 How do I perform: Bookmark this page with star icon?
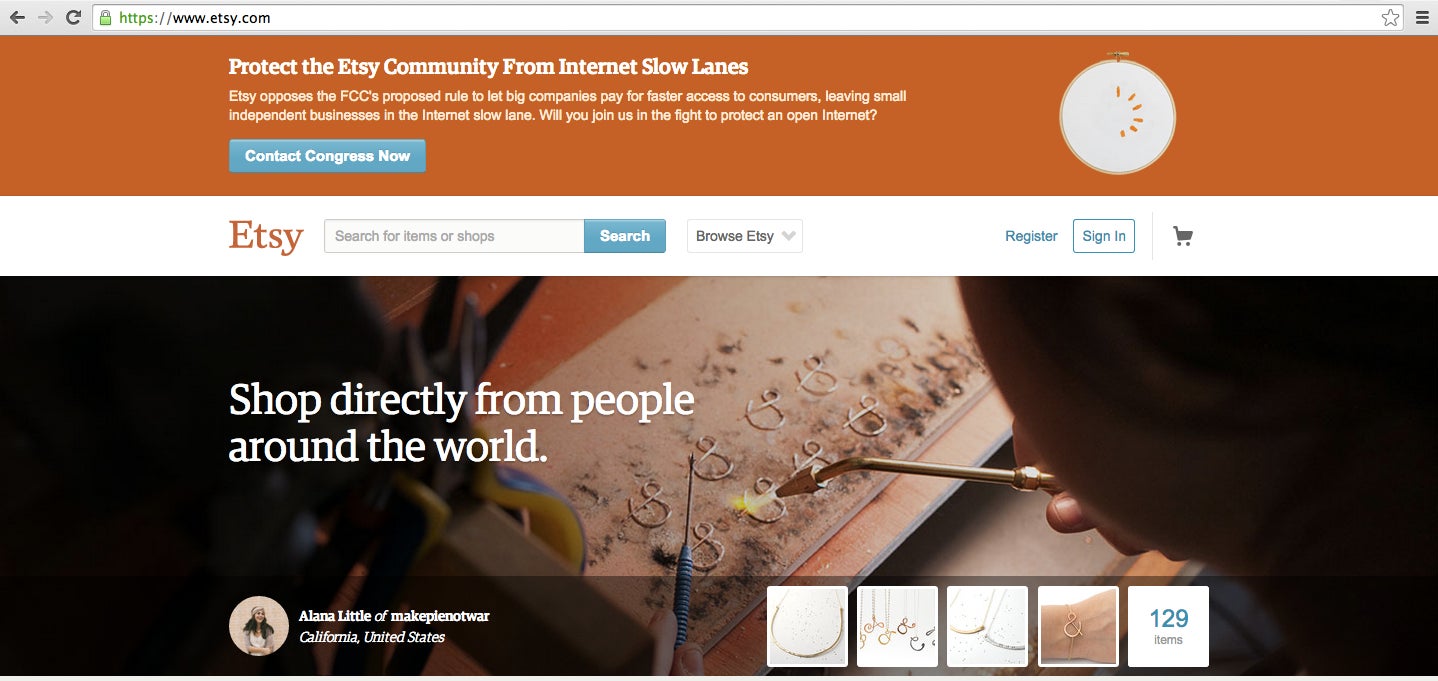click(x=1390, y=17)
